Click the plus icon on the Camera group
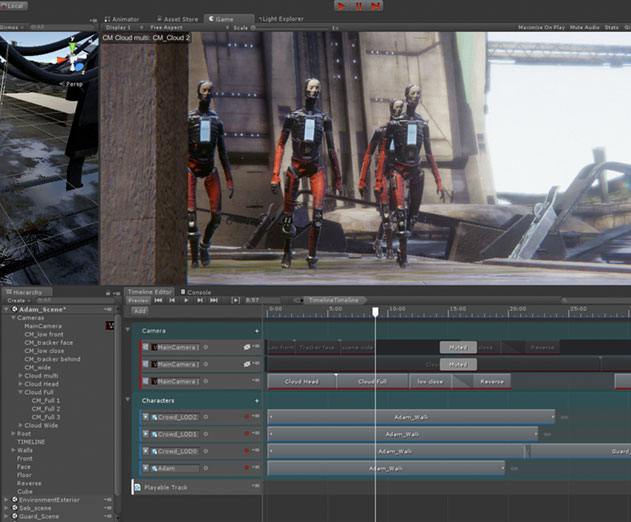The height and width of the screenshot is (522, 631). click(257, 331)
